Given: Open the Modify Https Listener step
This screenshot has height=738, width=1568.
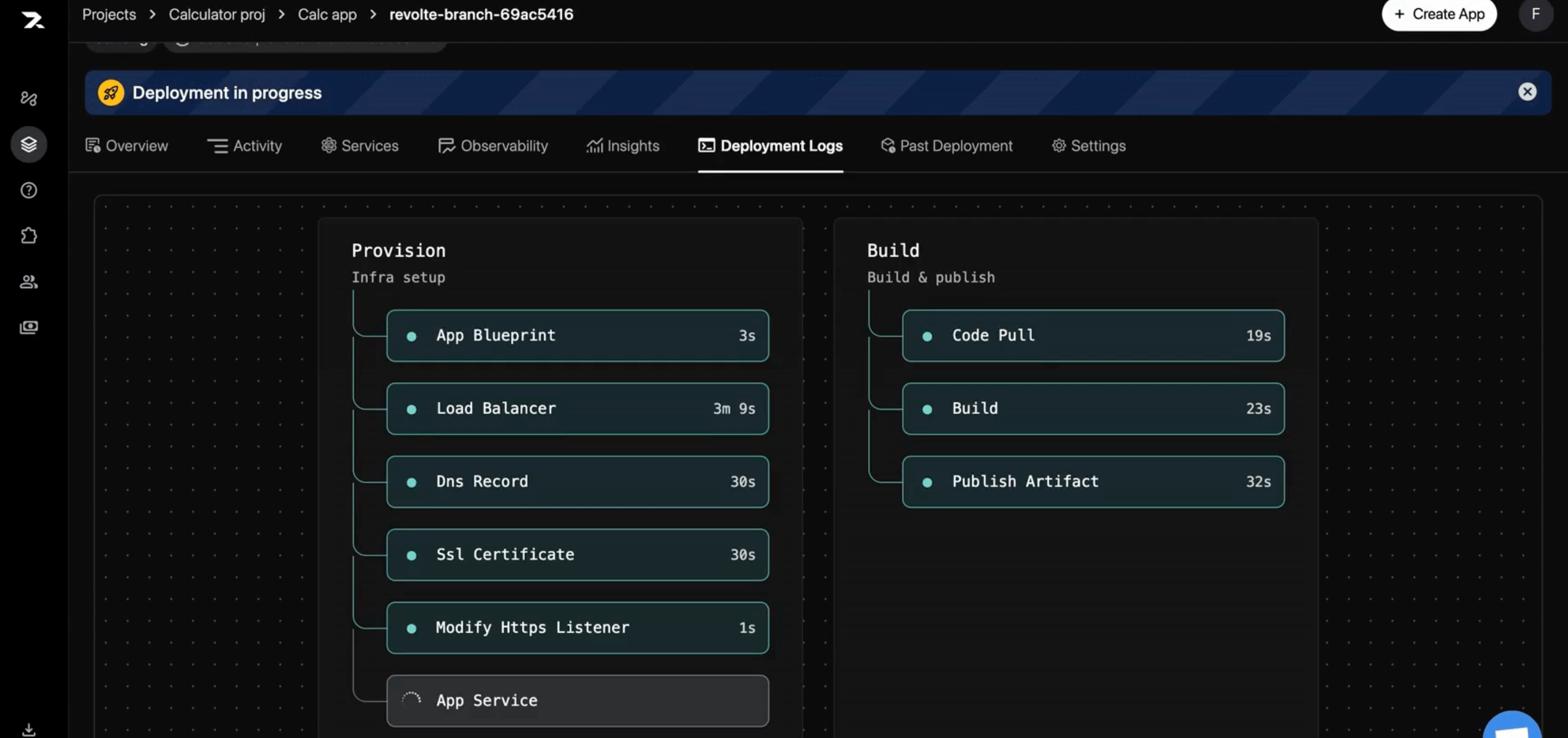Looking at the screenshot, I should (578, 628).
